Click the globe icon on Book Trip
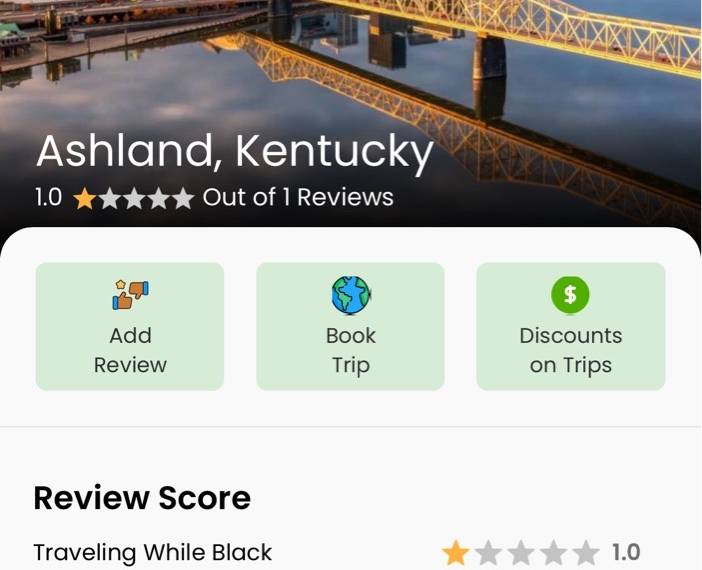The image size is (702, 570). [x=351, y=295]
